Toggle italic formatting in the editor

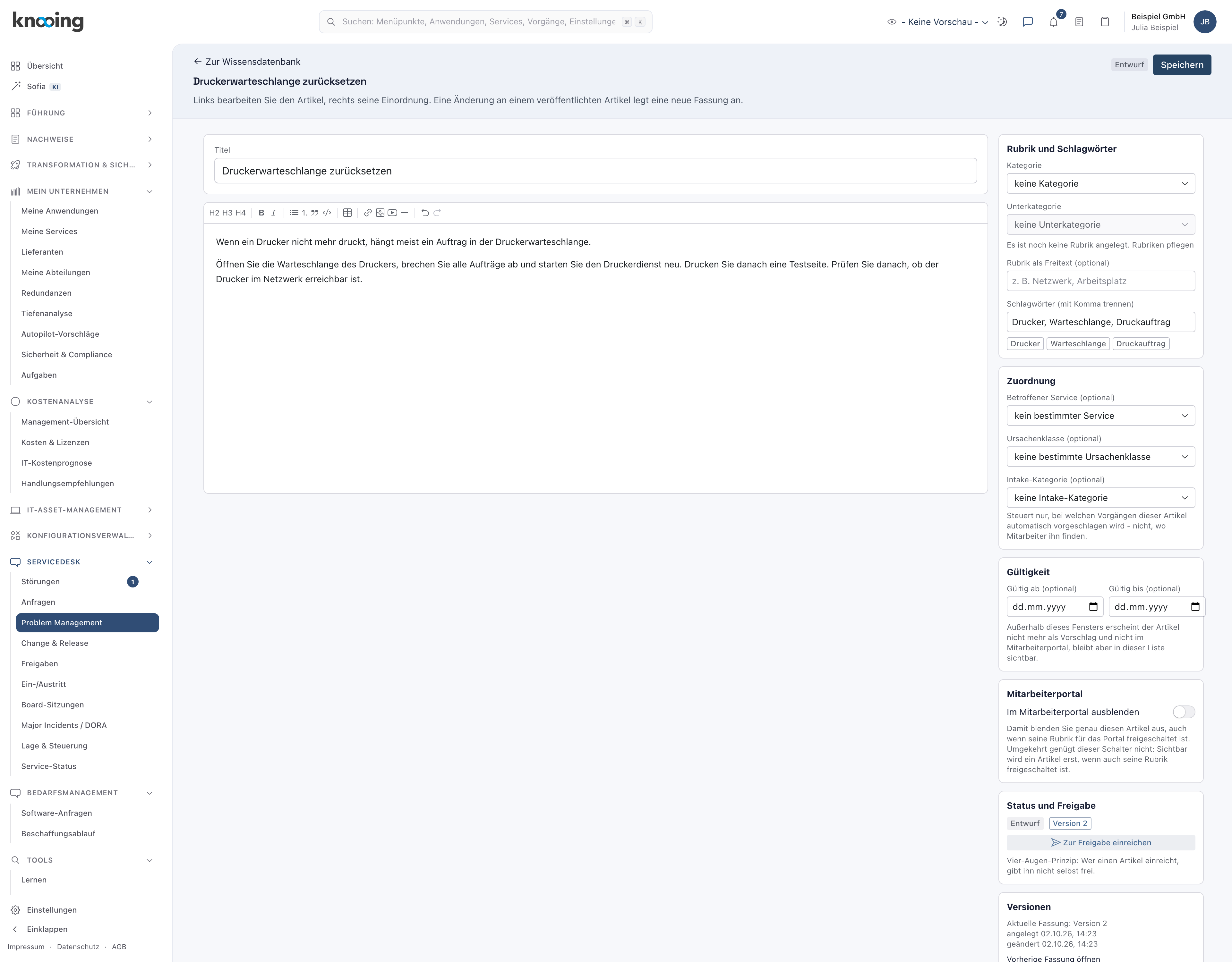click(x=274, y=213)
